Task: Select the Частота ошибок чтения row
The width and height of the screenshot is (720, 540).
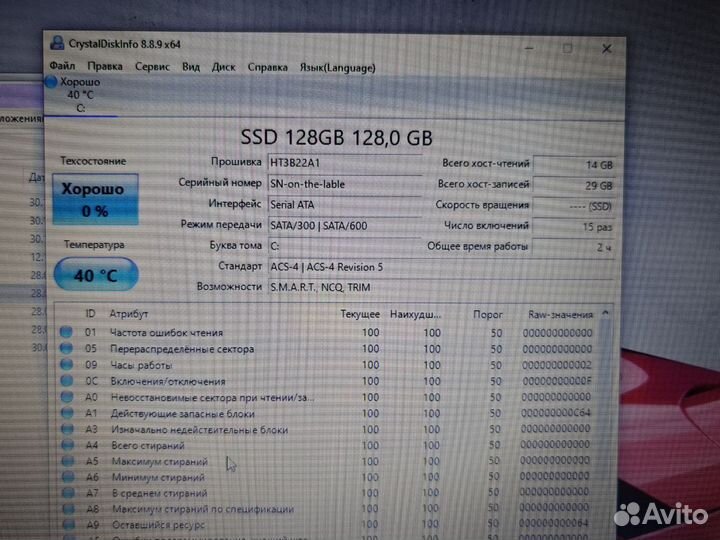Action: tap(327, 332)
